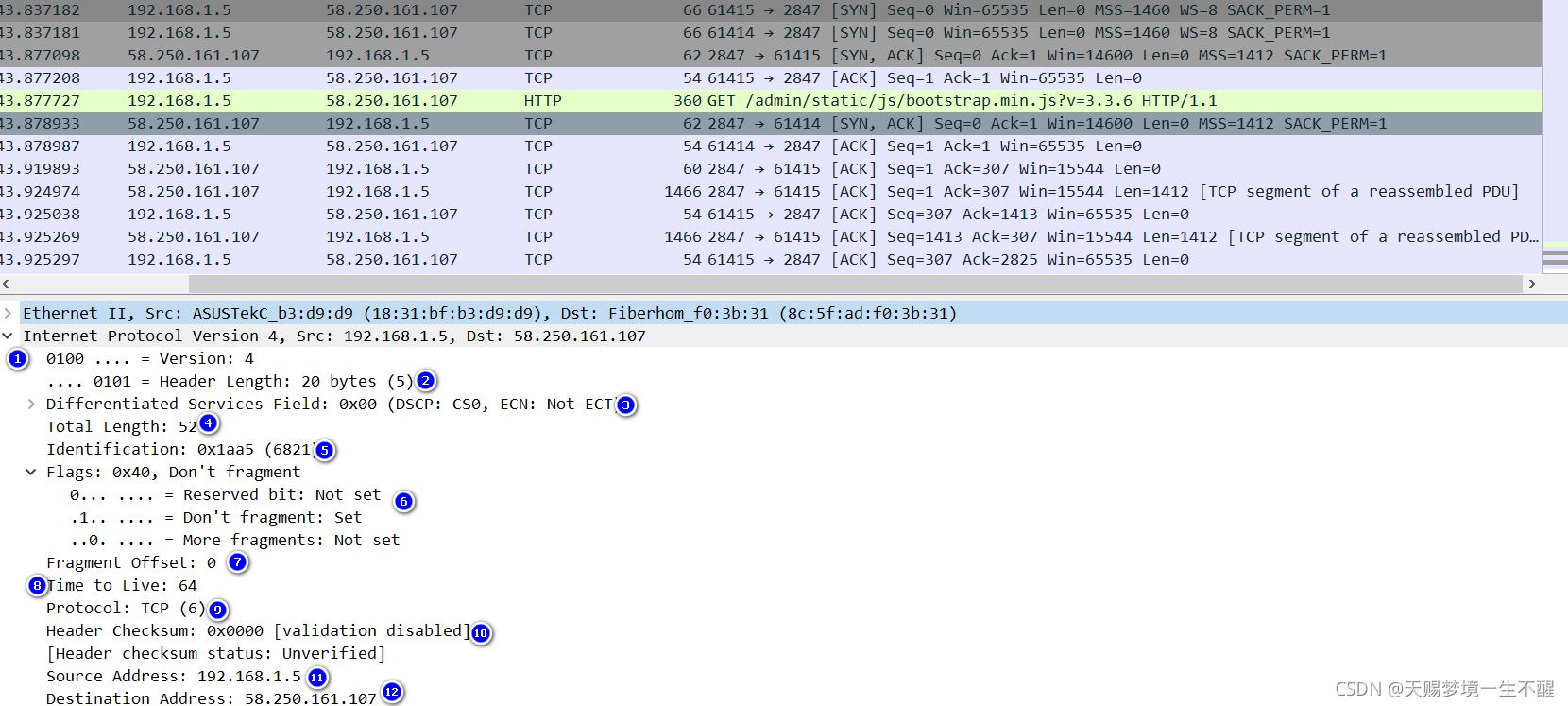1568x706 pixels.
Task: Select the Identification: 0x1aa5 field
Action: [179, 449]
